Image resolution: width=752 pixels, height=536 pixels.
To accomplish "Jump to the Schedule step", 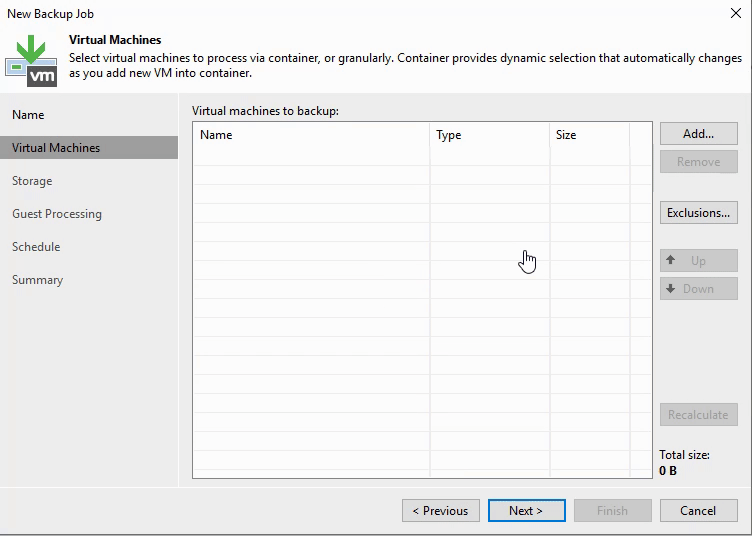I will [36, 247].
